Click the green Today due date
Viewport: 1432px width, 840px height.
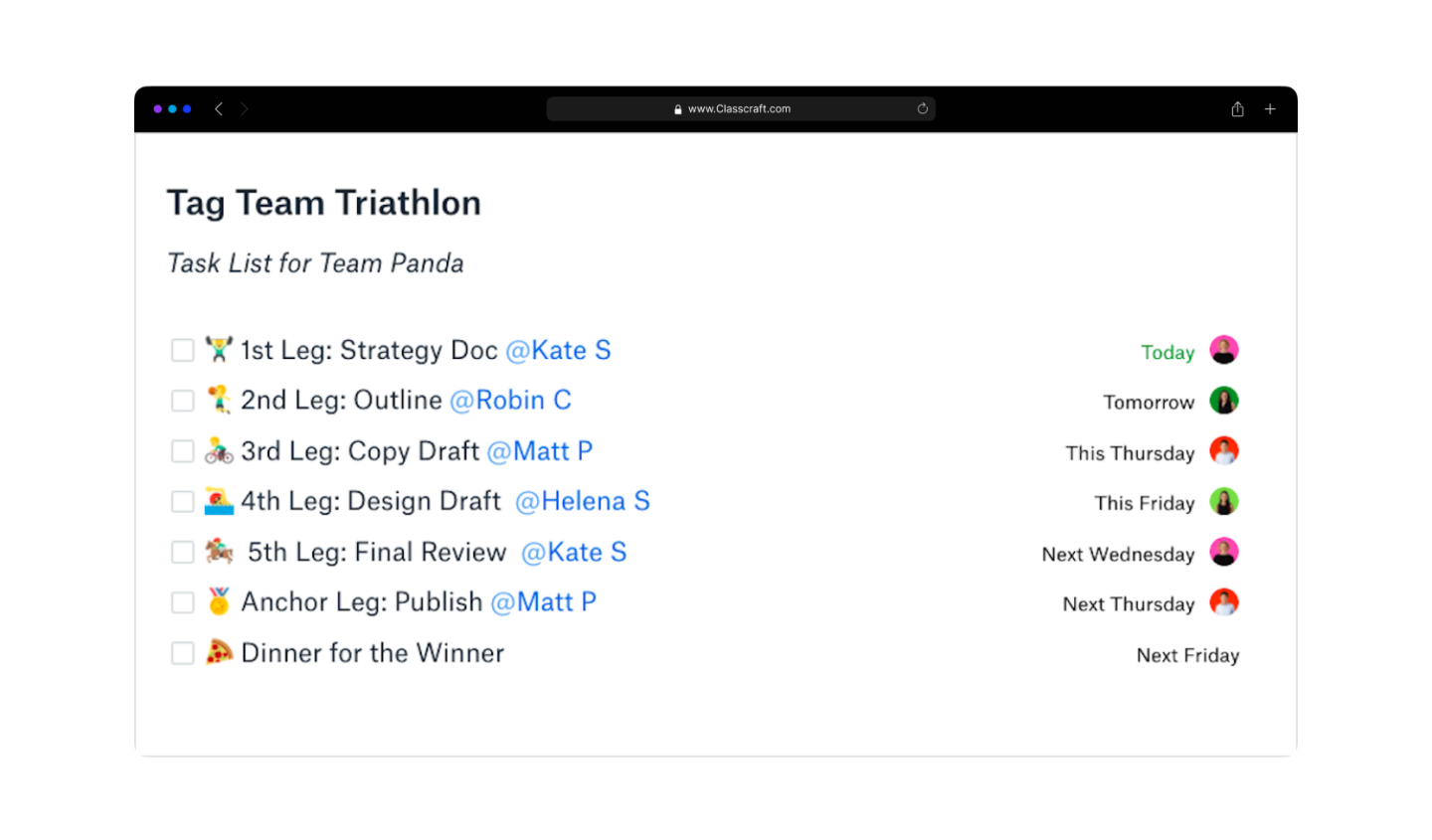(x=1167, y=352)
